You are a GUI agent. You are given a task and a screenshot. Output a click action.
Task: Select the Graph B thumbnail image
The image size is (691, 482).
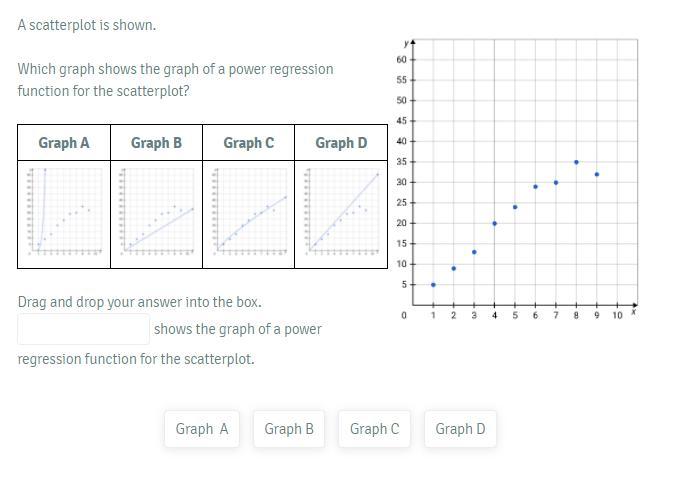click(156, 211)
